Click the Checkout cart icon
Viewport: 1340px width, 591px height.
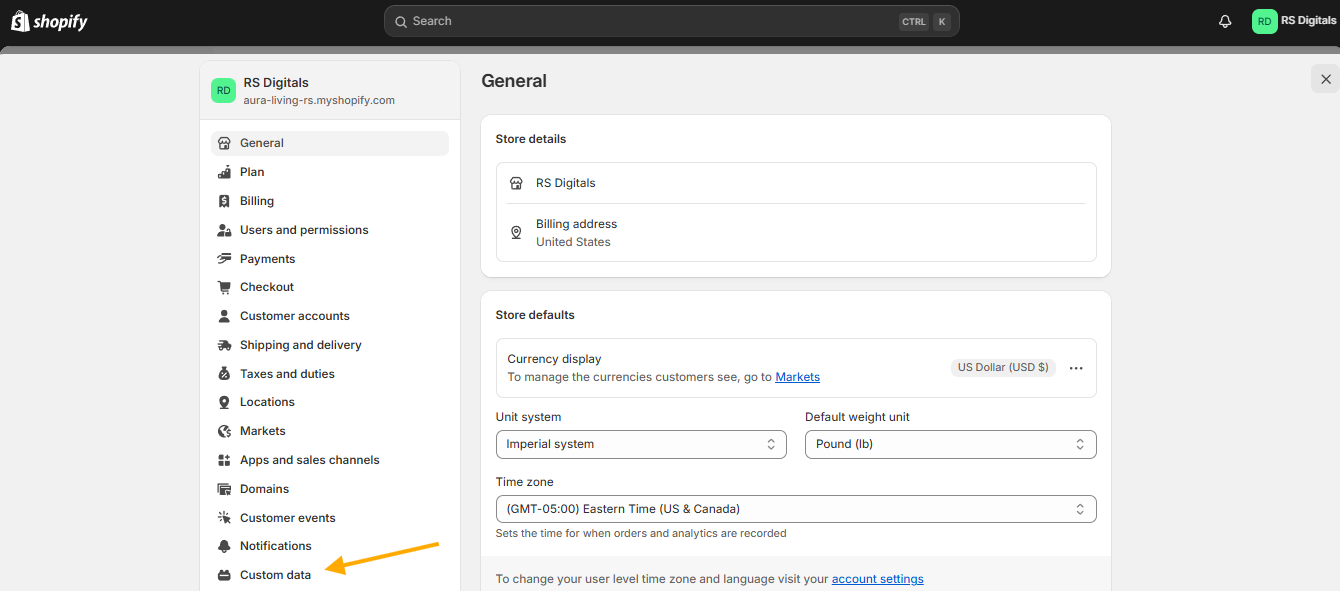224,287
